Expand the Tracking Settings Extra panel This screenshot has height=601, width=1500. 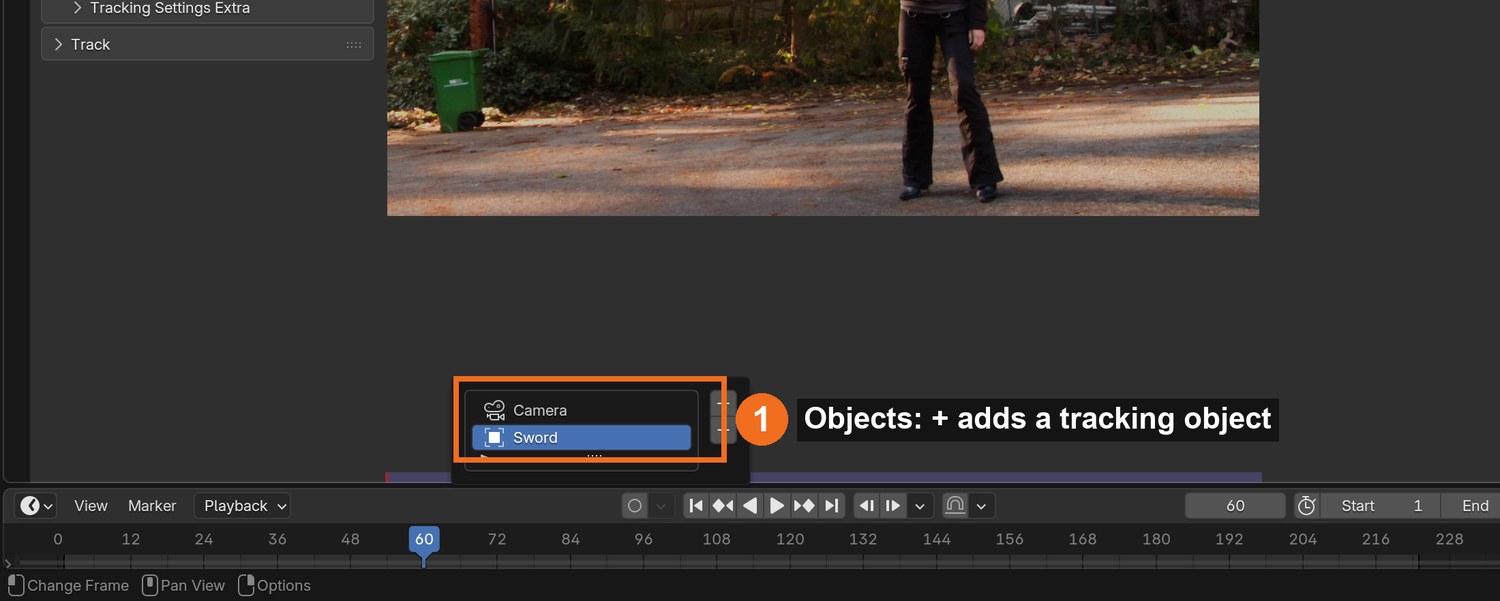[77, 8]
